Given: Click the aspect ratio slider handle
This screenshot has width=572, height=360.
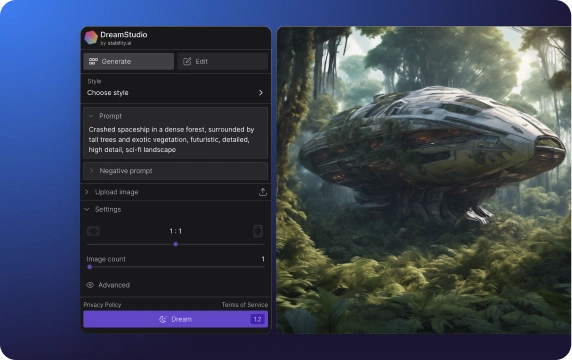Looking at the screenshot, I should [x=175, y=244].
